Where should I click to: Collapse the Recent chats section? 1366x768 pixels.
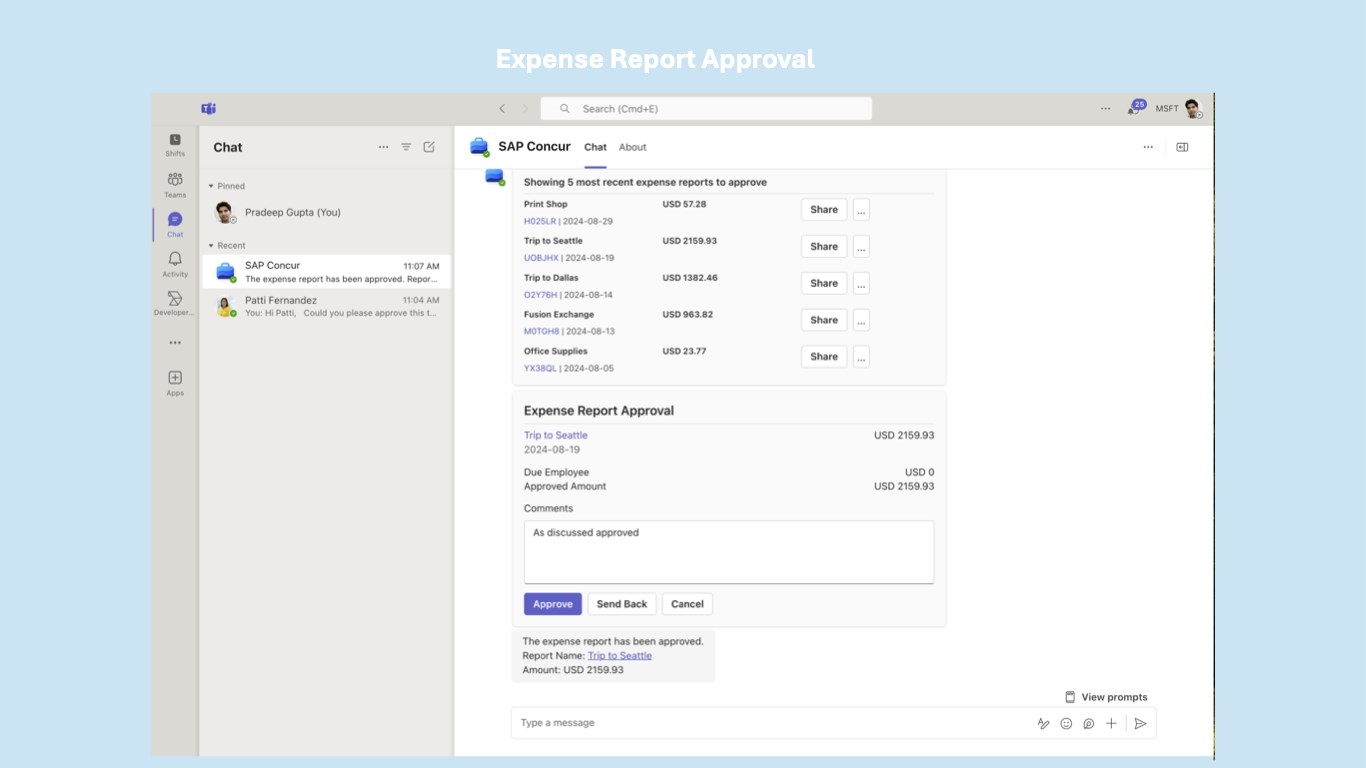pyautogui.click(x=211, y=245)
